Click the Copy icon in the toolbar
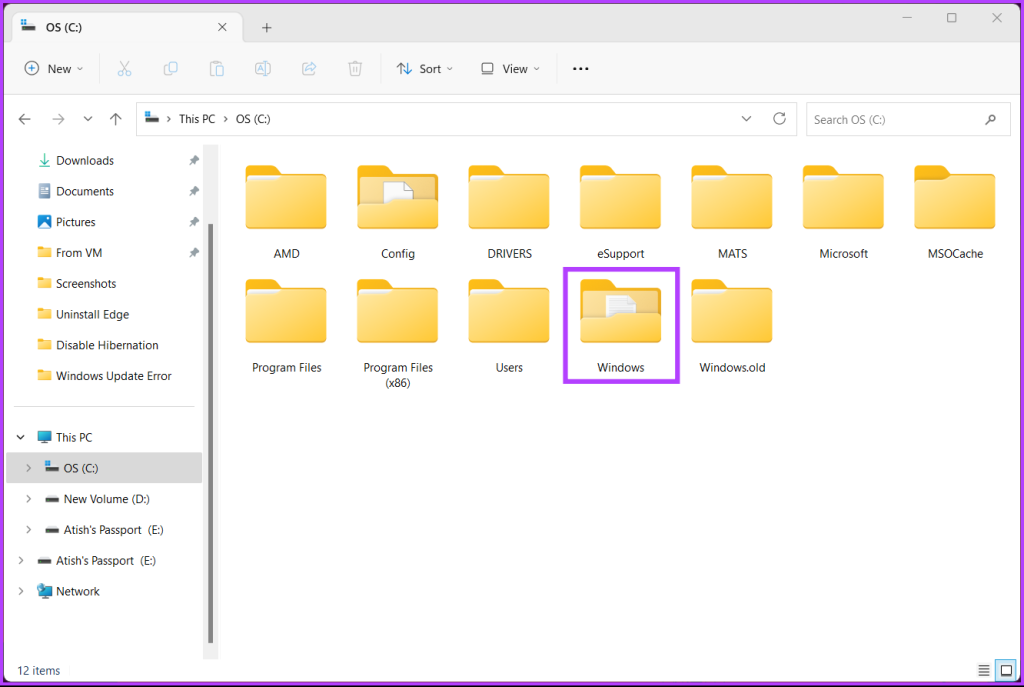The height and width of the screenshot is (687, 1024). coord(170,68)
